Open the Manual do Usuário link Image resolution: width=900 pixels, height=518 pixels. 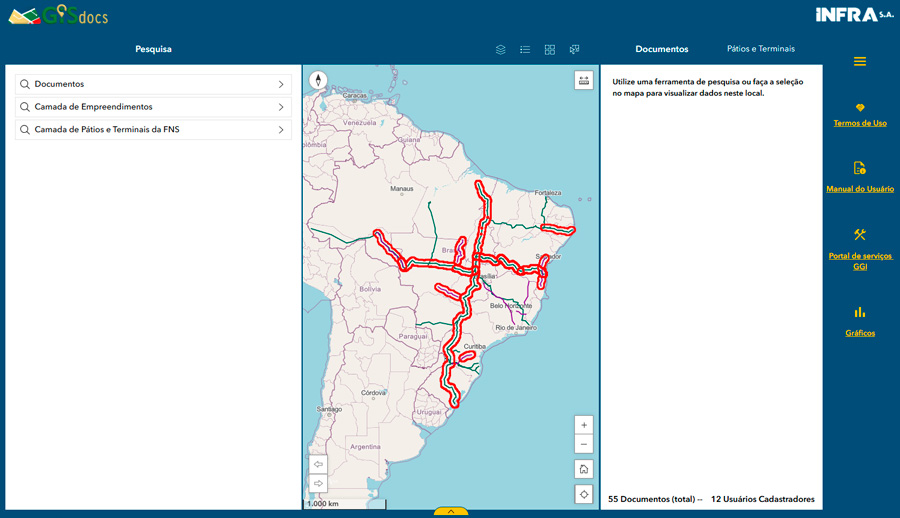click(x=860, y=189)
